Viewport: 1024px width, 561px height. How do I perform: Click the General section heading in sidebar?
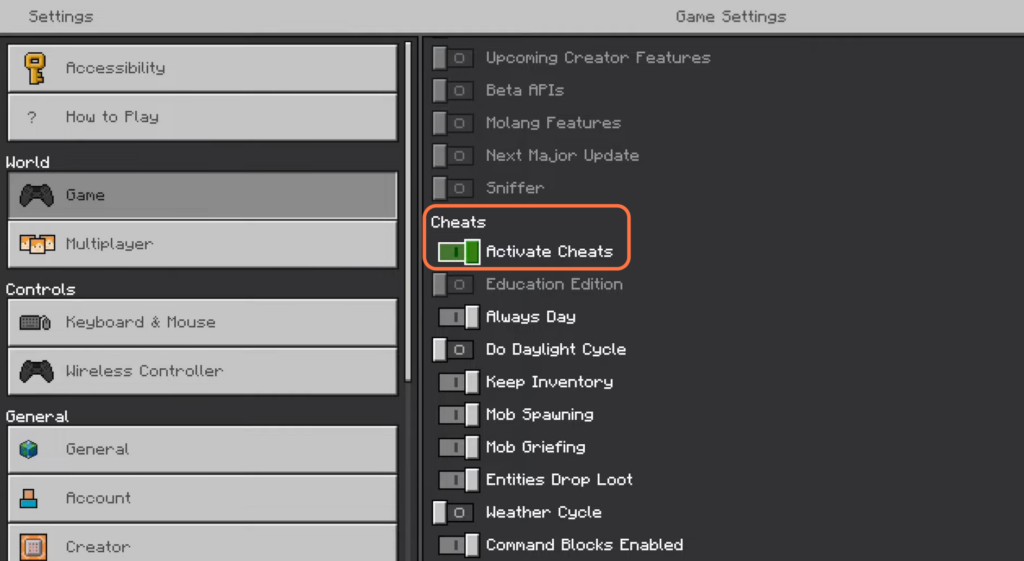[37, 417]
